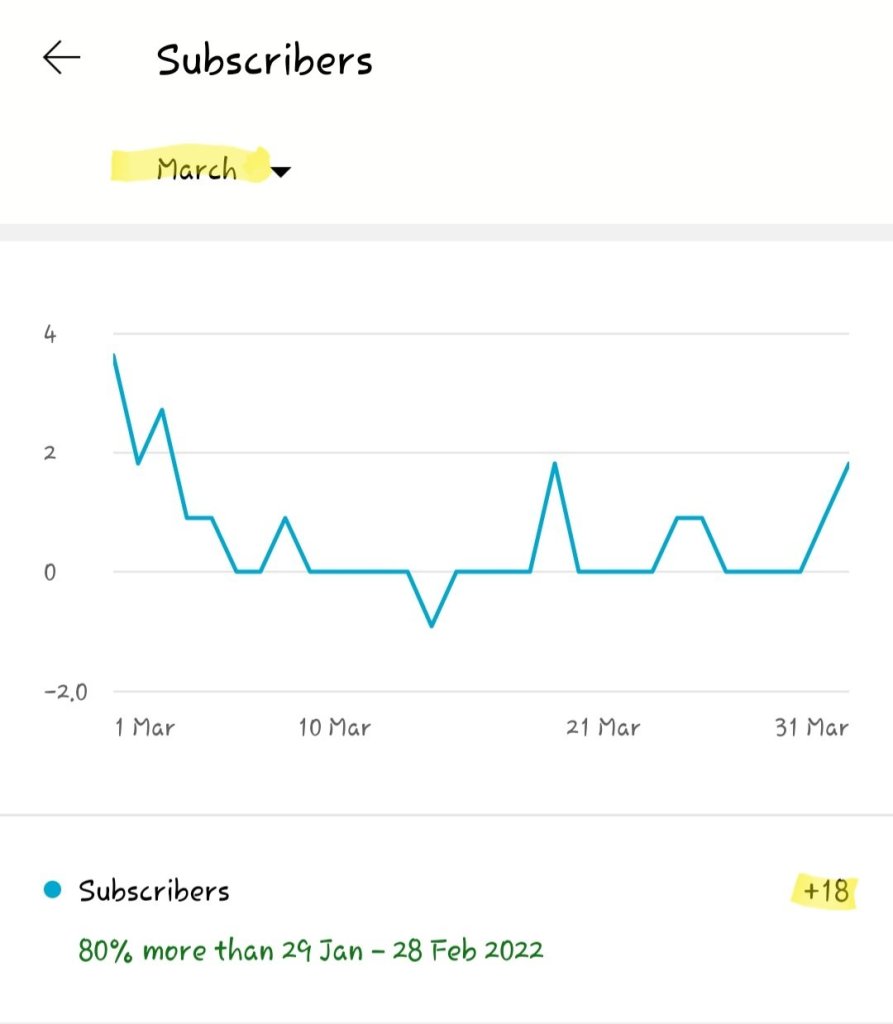
Task: Open the March period dropdown
Action: (x=197, y=169)
